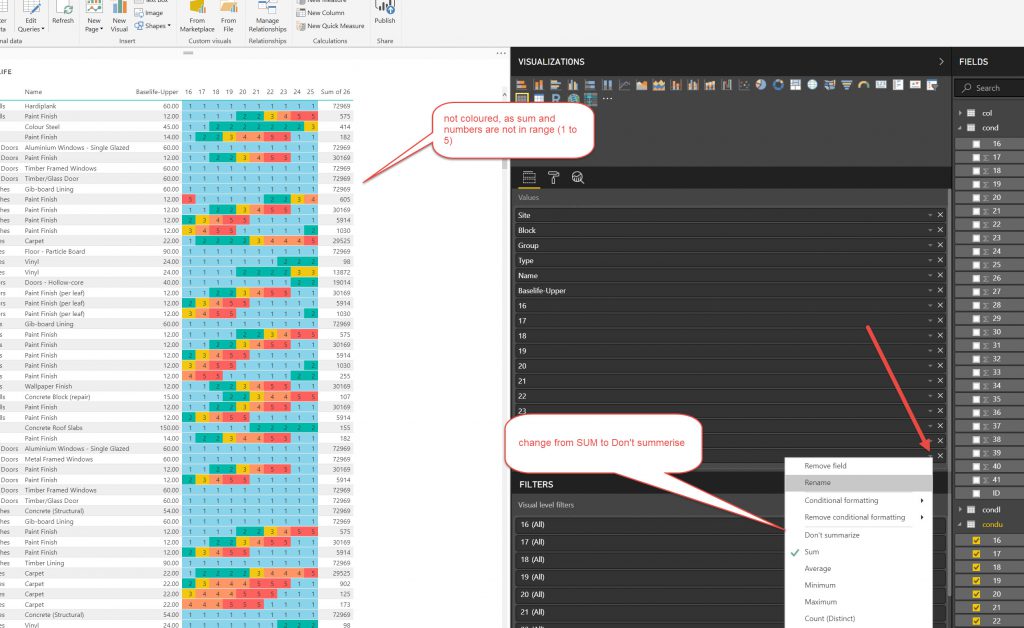
Task: Remove the Site field with its X
Action: point(940,215)
